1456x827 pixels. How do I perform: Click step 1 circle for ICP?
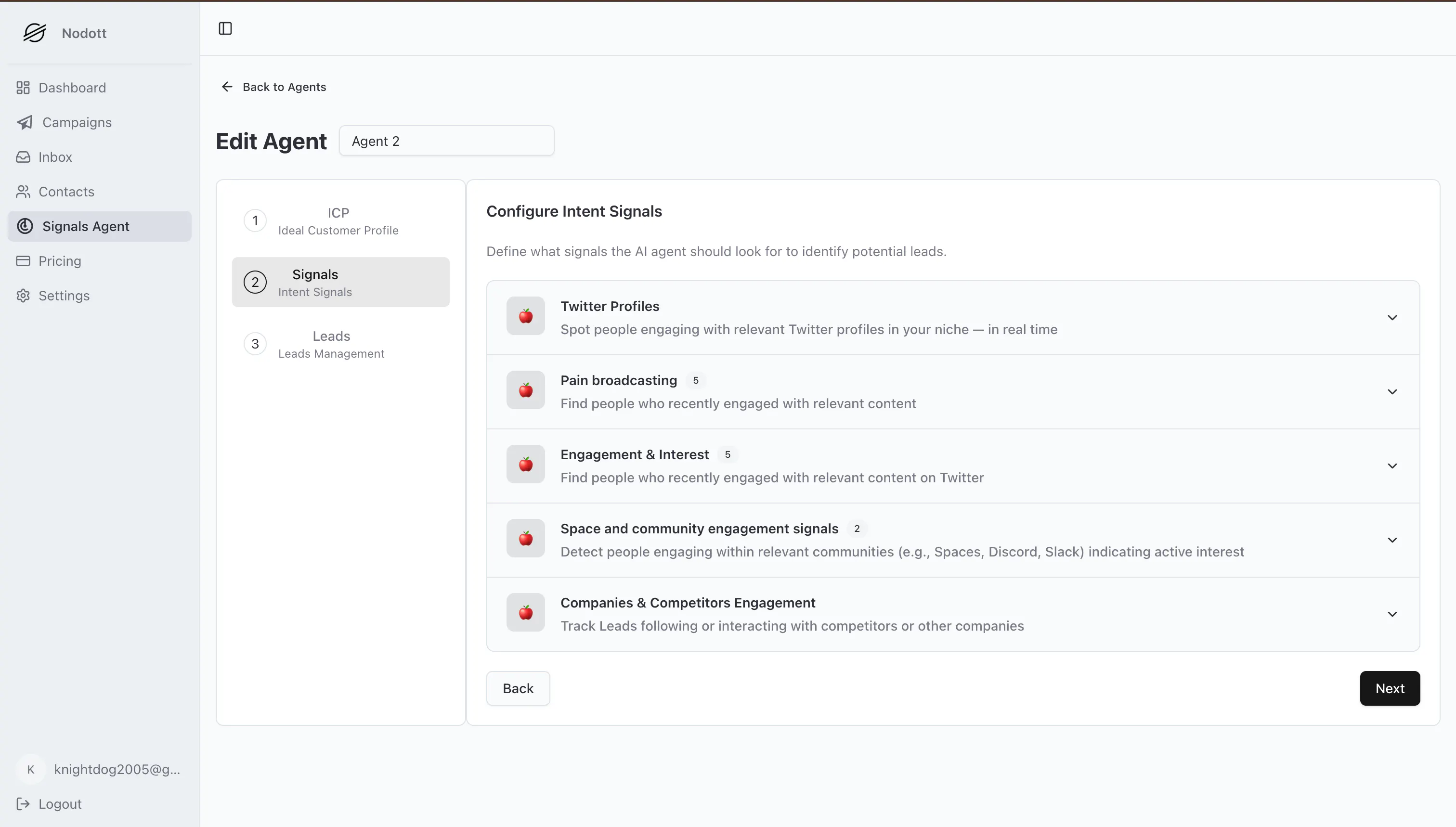[255, 220]
